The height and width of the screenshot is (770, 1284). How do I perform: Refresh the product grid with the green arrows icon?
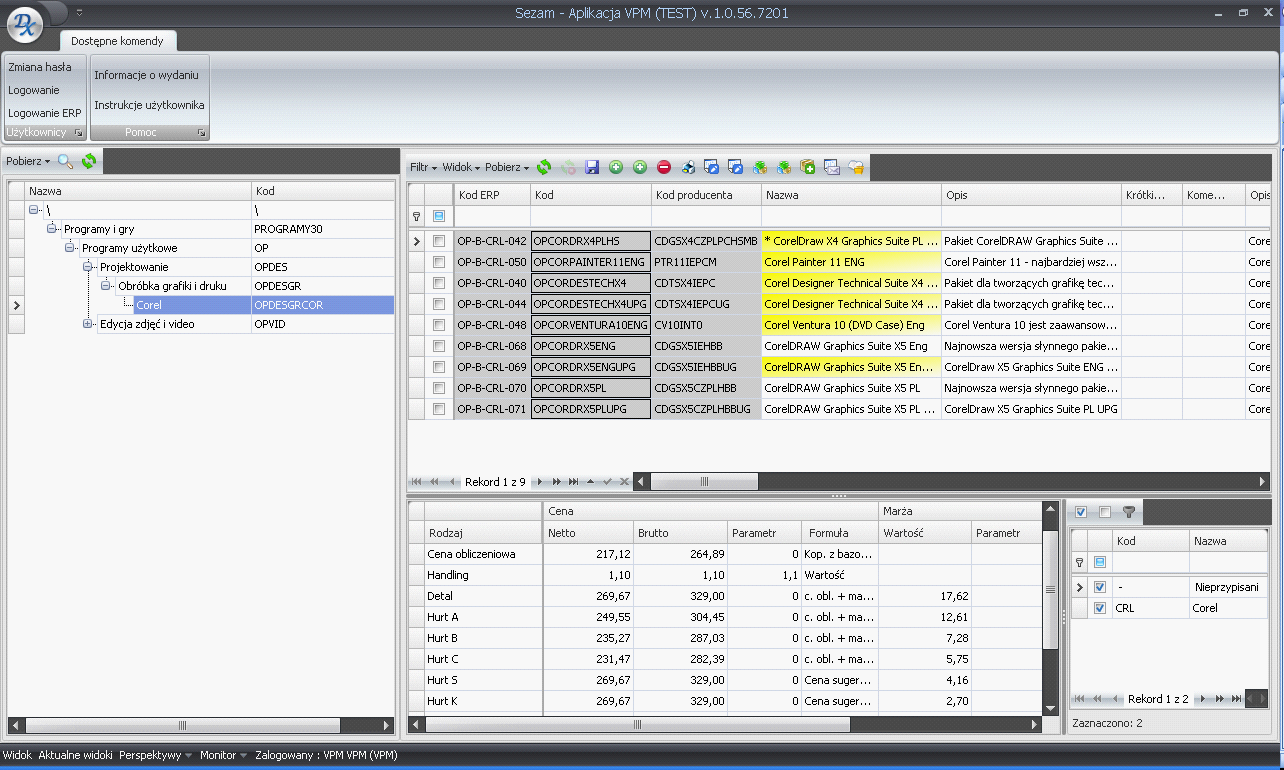544,168
